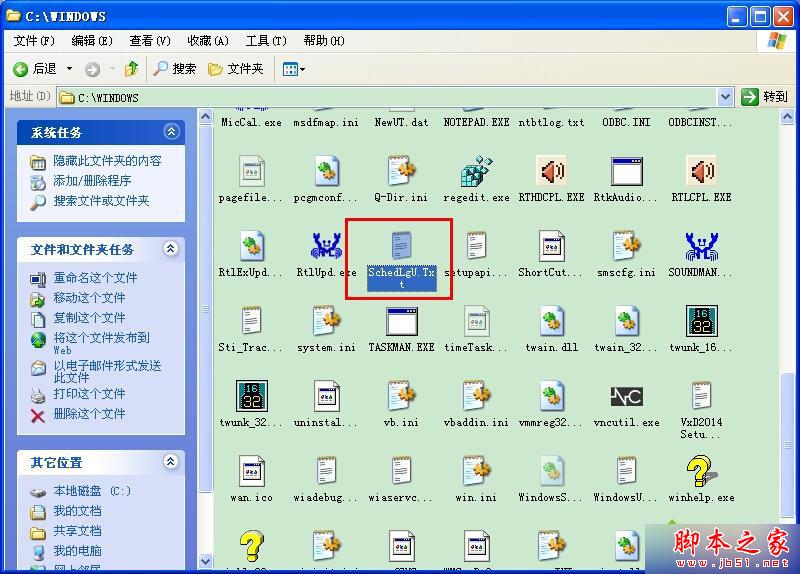The image size is (800, 574).
Task: Click the Search toolbar button
Action: (174, 69)
